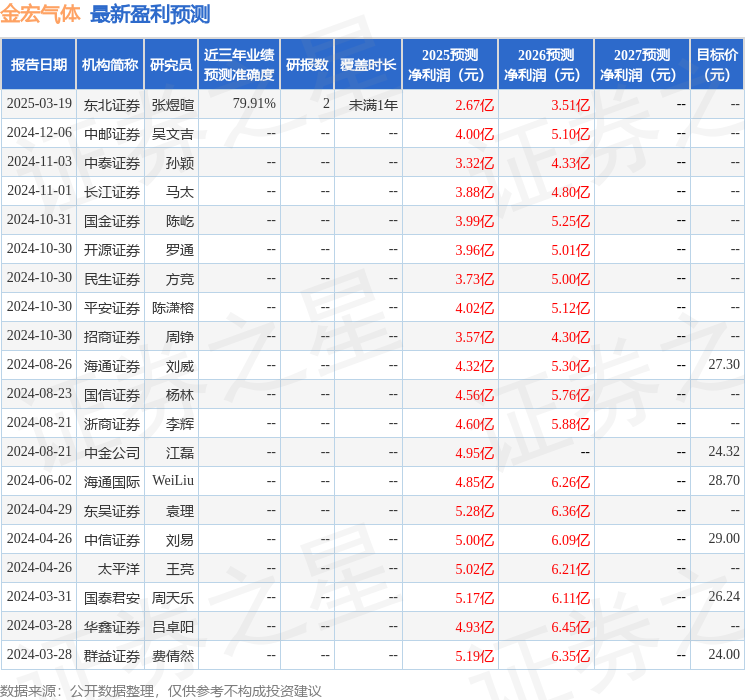Select the 研究员 column header

171,65
